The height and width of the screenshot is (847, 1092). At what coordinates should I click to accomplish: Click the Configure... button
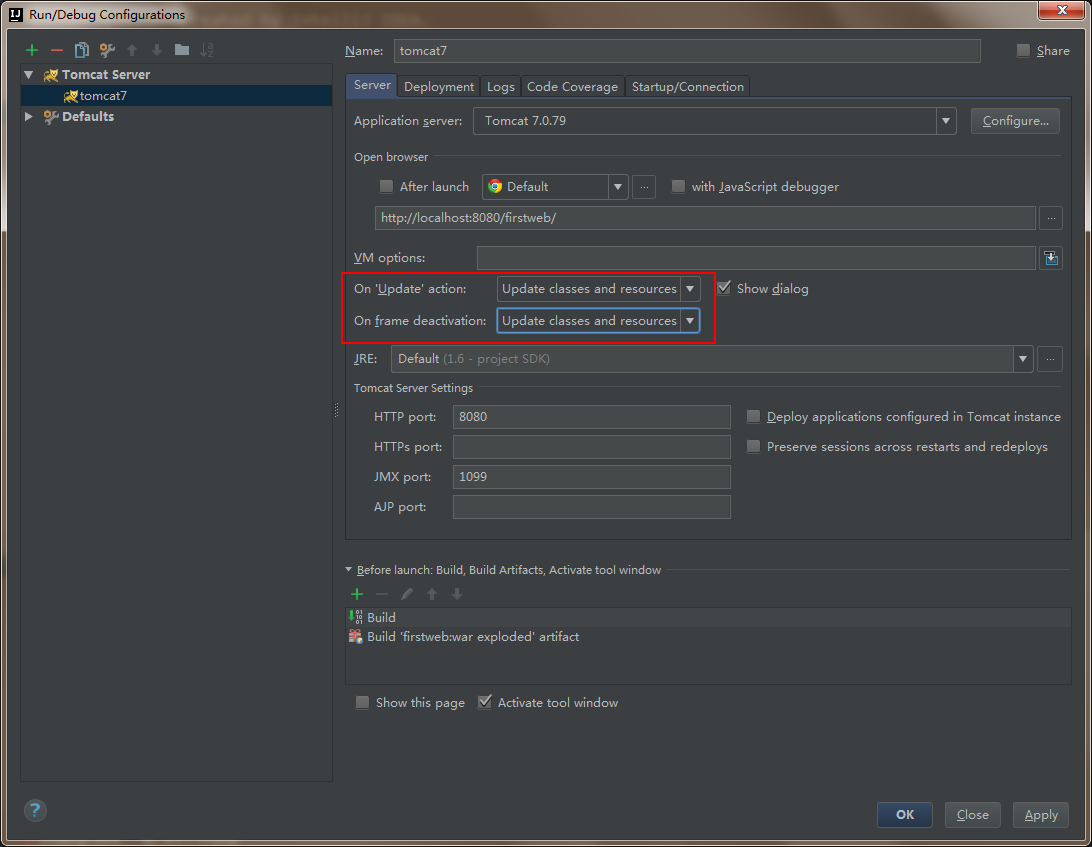pos(1015,121)
